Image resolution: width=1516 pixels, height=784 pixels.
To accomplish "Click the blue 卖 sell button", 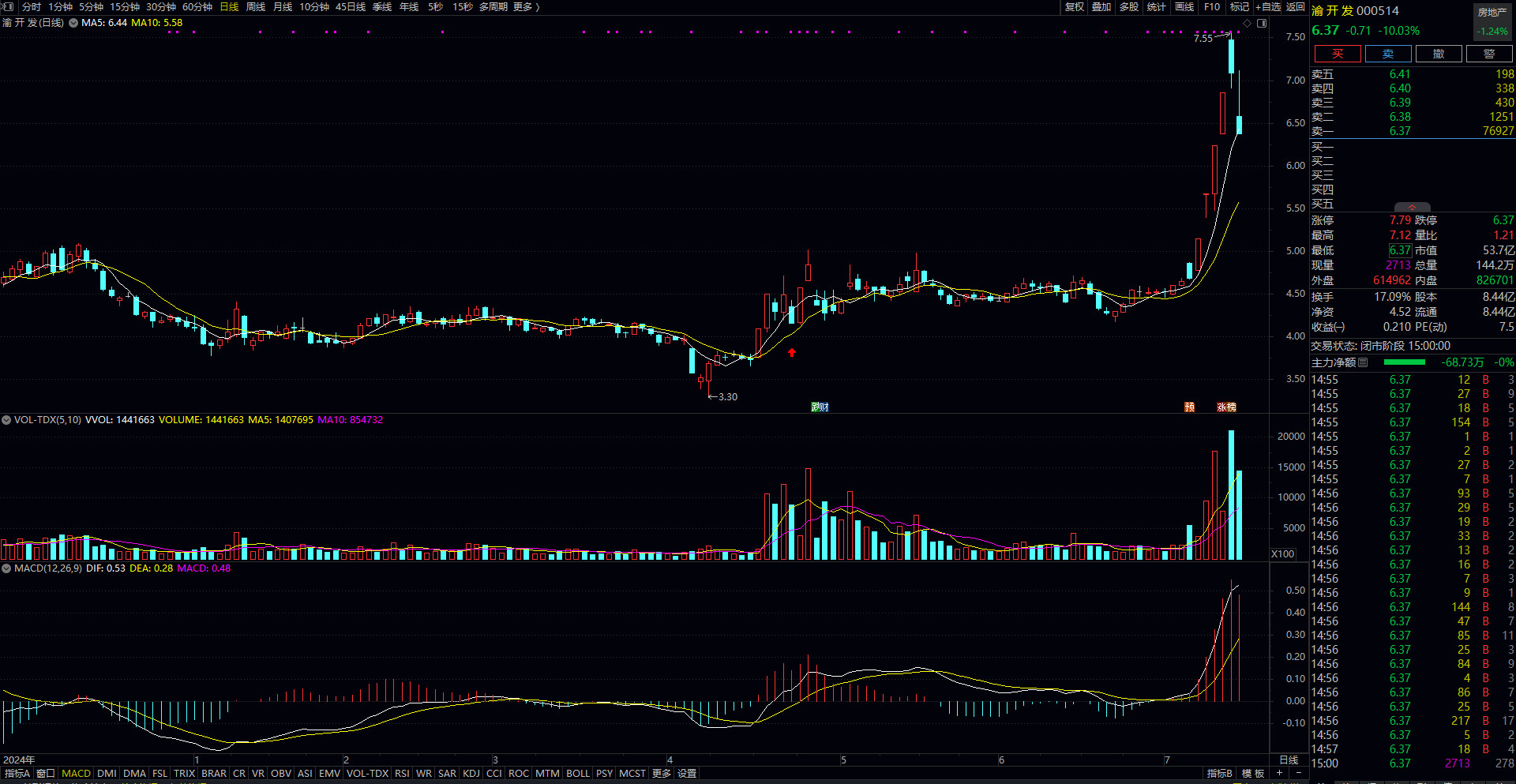I will (x=1387, y=54).
